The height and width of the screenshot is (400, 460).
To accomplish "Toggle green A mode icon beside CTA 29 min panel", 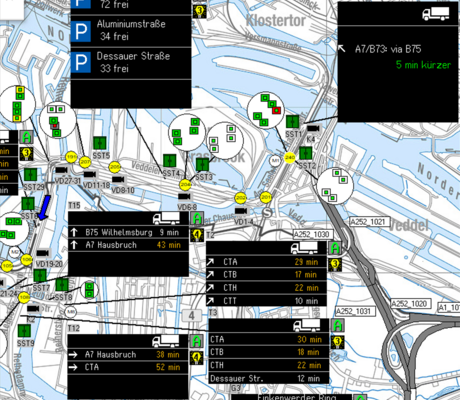I will click(334, 248).
